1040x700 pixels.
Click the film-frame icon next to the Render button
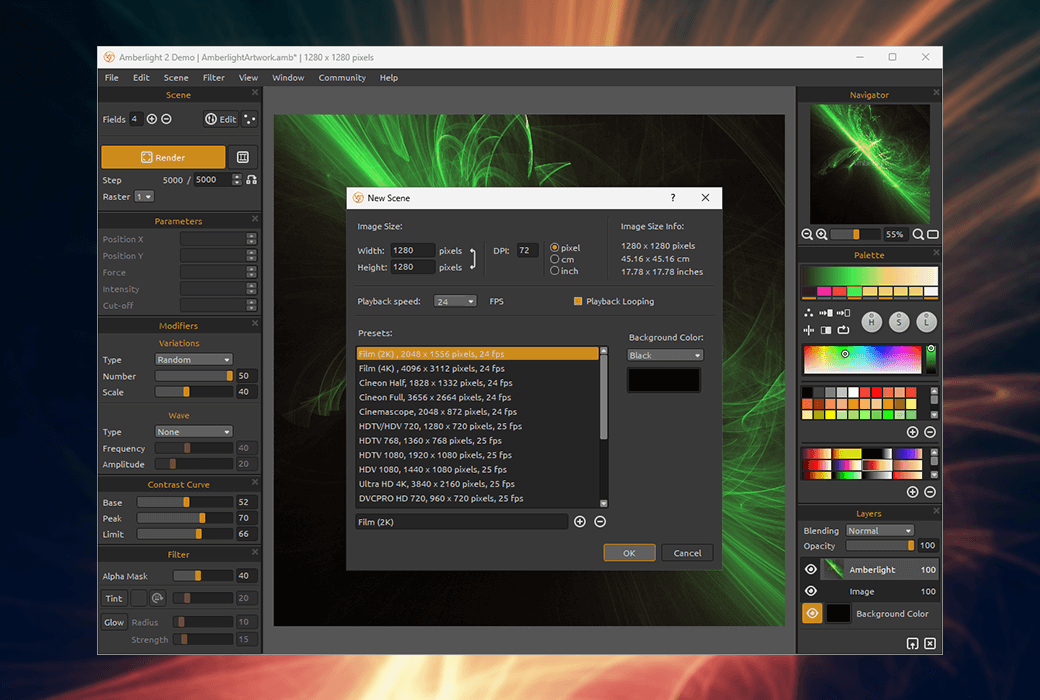(243, 157)
